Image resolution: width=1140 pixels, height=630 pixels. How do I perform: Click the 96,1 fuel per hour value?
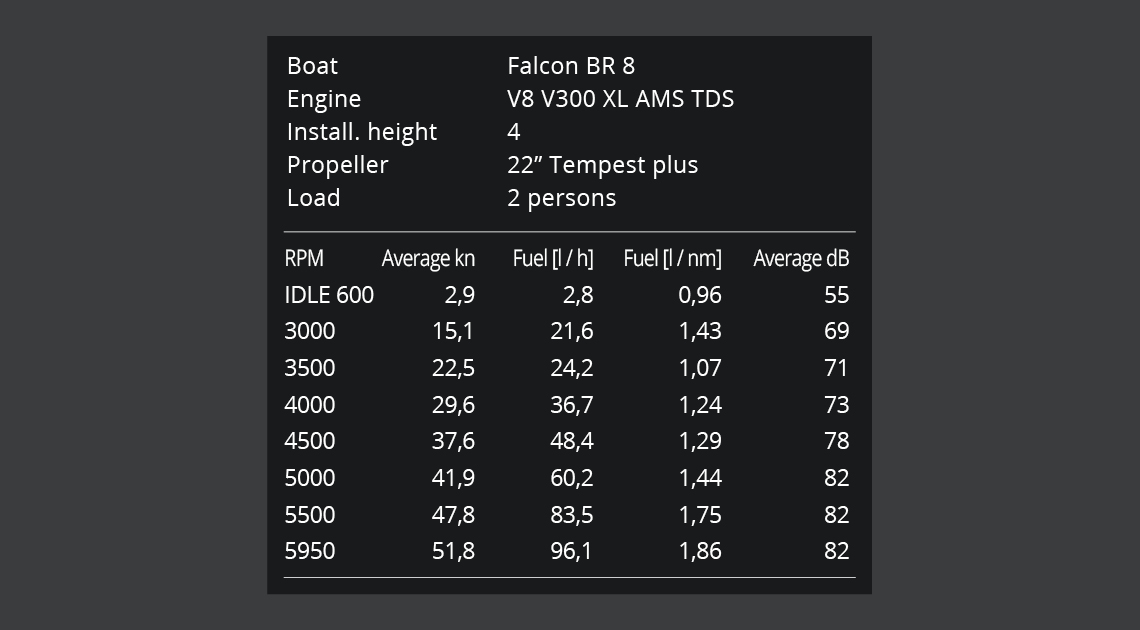(571, 551)
